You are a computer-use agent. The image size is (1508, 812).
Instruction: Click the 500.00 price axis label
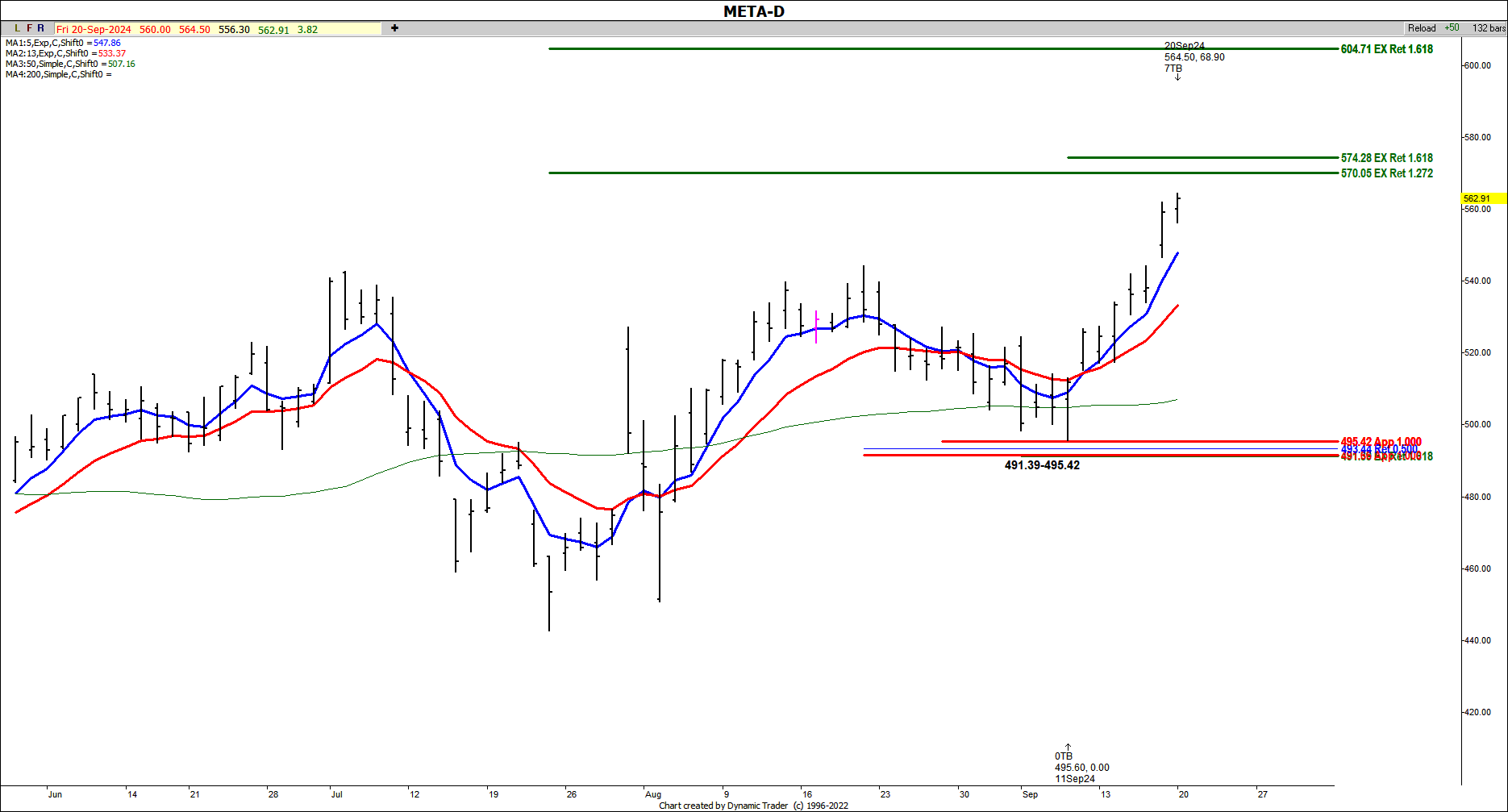(x=1477, y=425)
